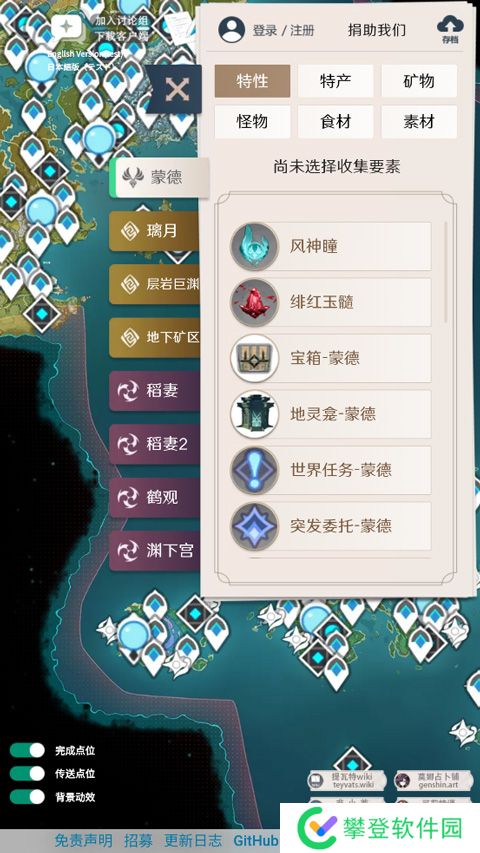
Task: Click the user profile avatar icon
Action: (231, 29)
